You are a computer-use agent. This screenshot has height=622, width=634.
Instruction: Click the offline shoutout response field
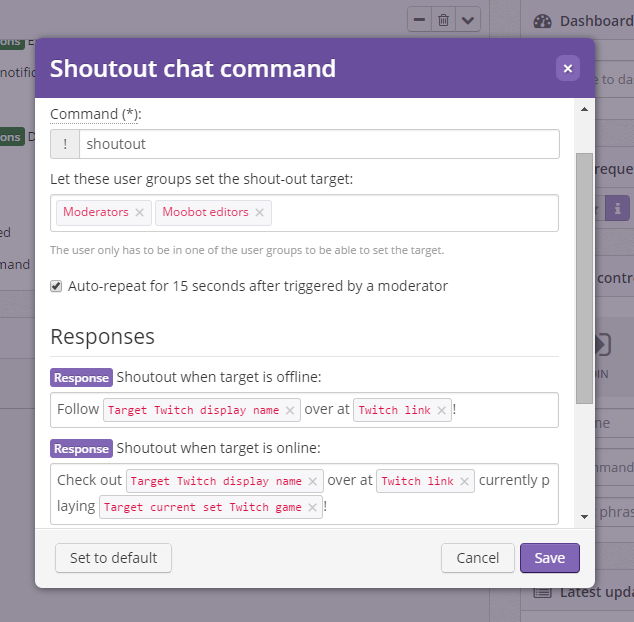pyautogui.click(x=304, y=410)
